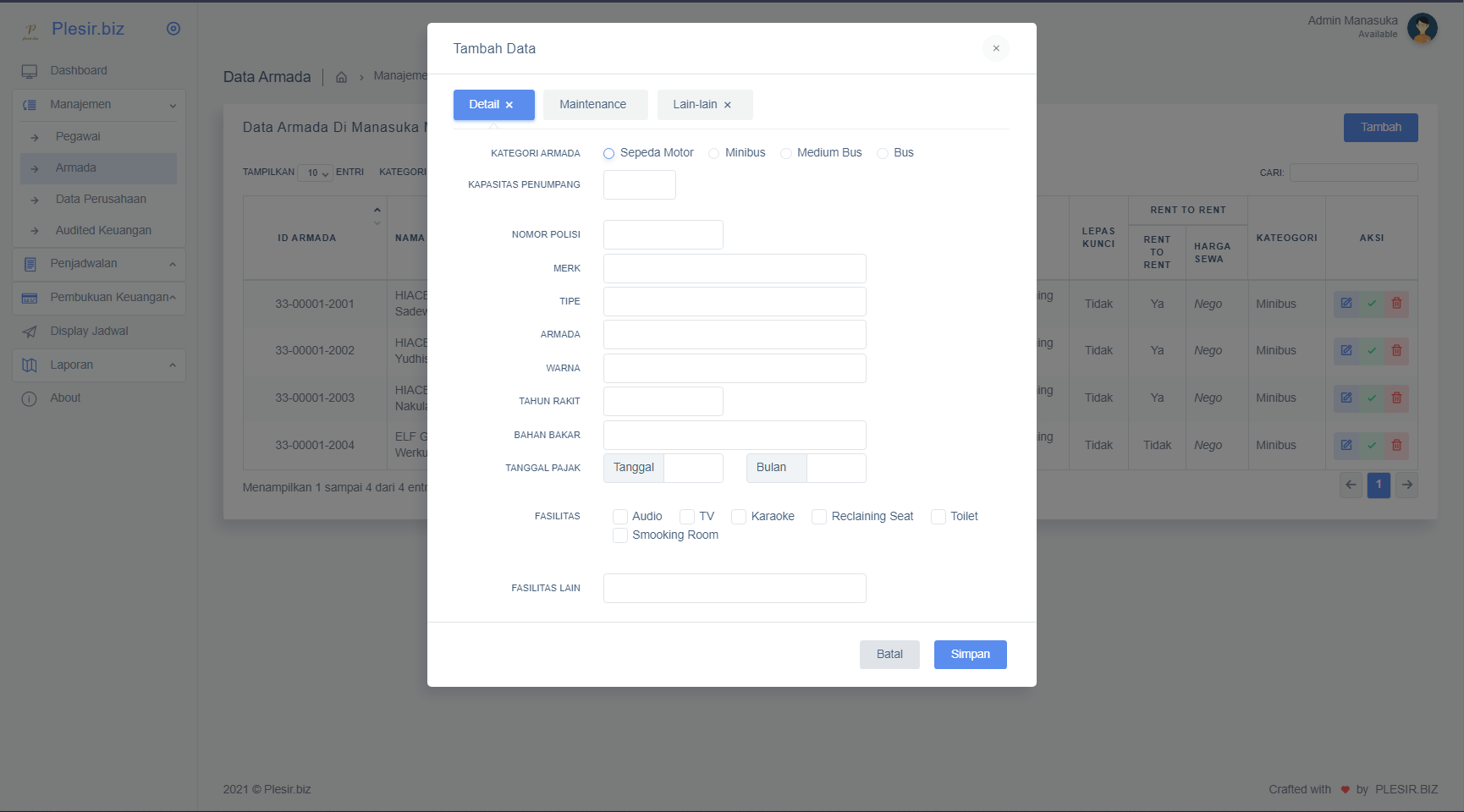
Task: Open the Laporan map icon in sidebar
Action: point(30,365)
